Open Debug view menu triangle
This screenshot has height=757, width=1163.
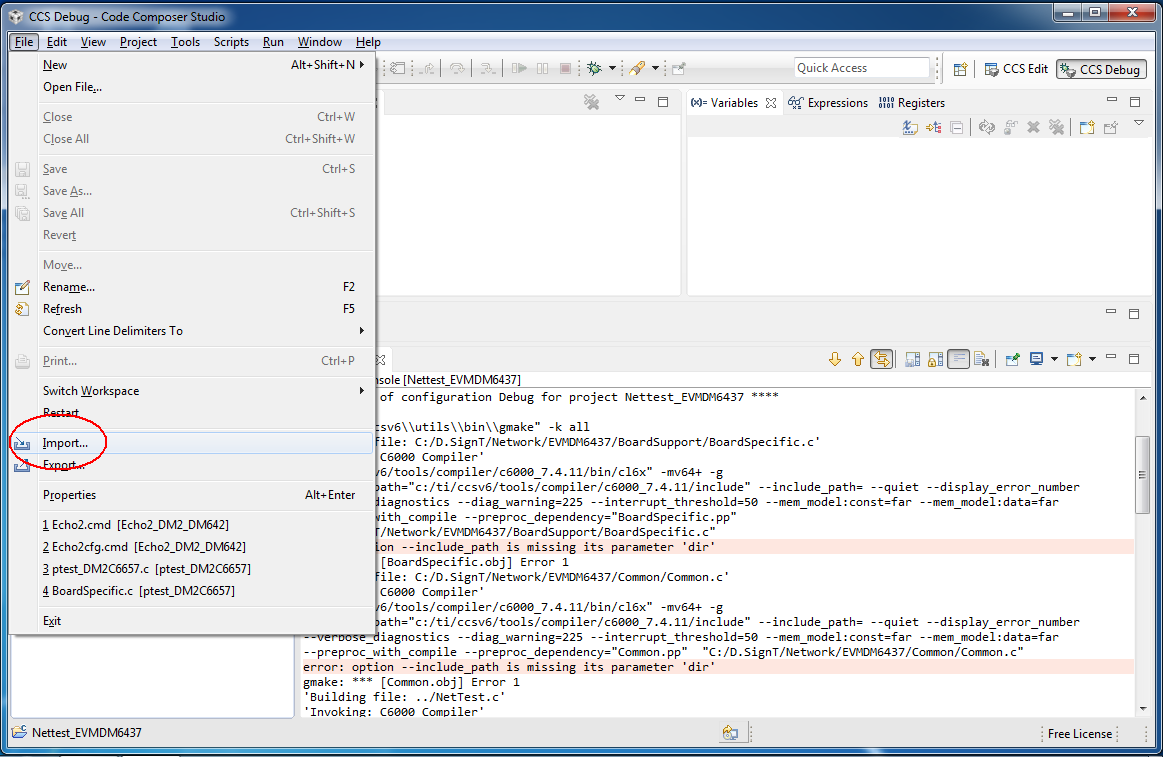[620, 98]
